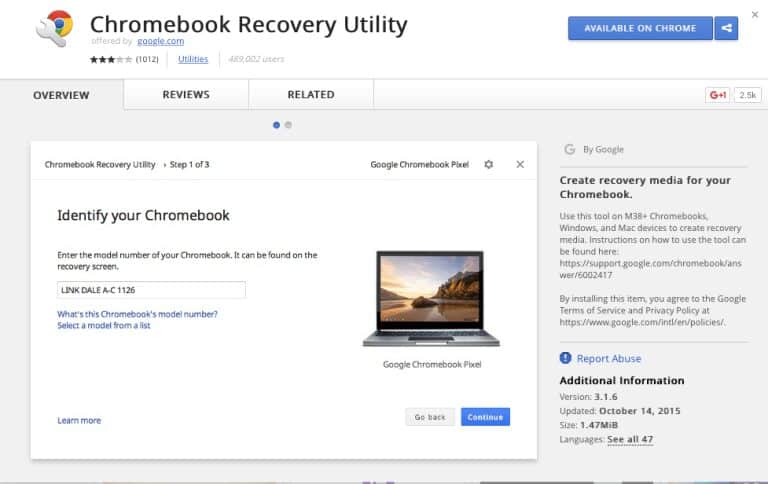Click the Version 3.1.6 text

(x=588, y=397)
